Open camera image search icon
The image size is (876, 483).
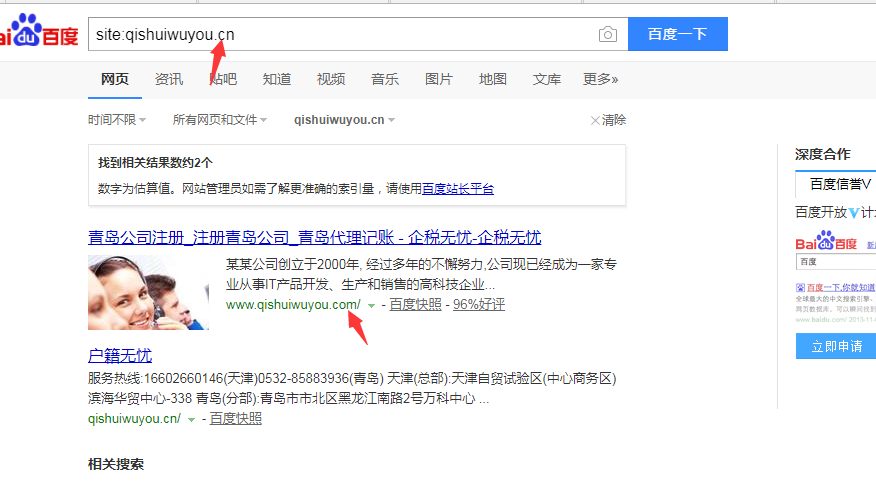pyautogui.click(x=608, y=35)
